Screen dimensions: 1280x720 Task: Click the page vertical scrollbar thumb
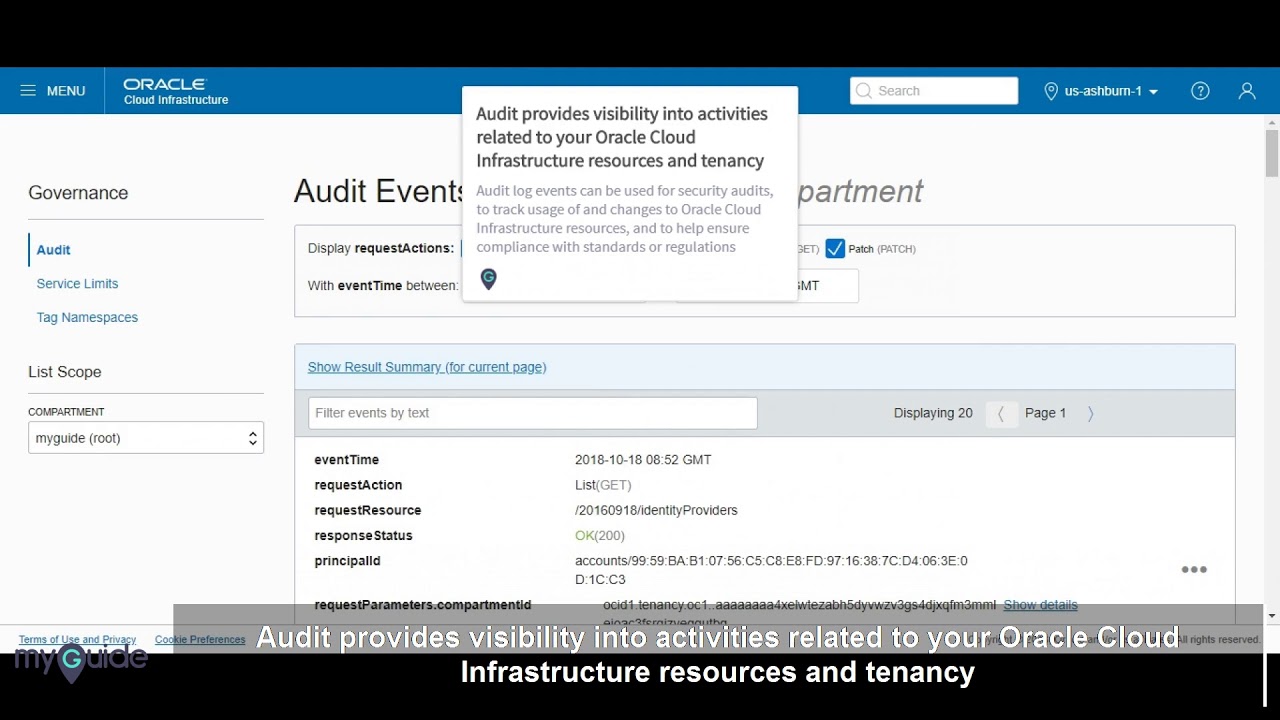[1272, 152]
